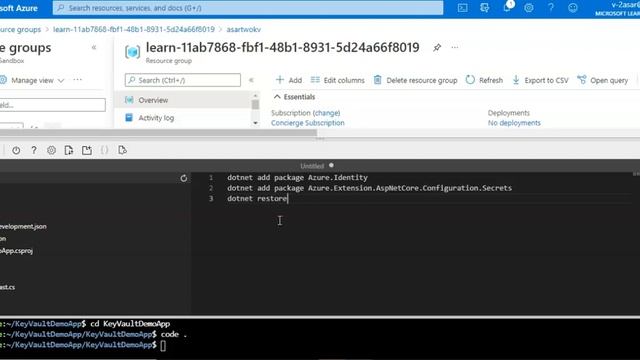Collapse the resource groups list pane
The height and width of the screenshot is (360, 640).
(94, 48)
